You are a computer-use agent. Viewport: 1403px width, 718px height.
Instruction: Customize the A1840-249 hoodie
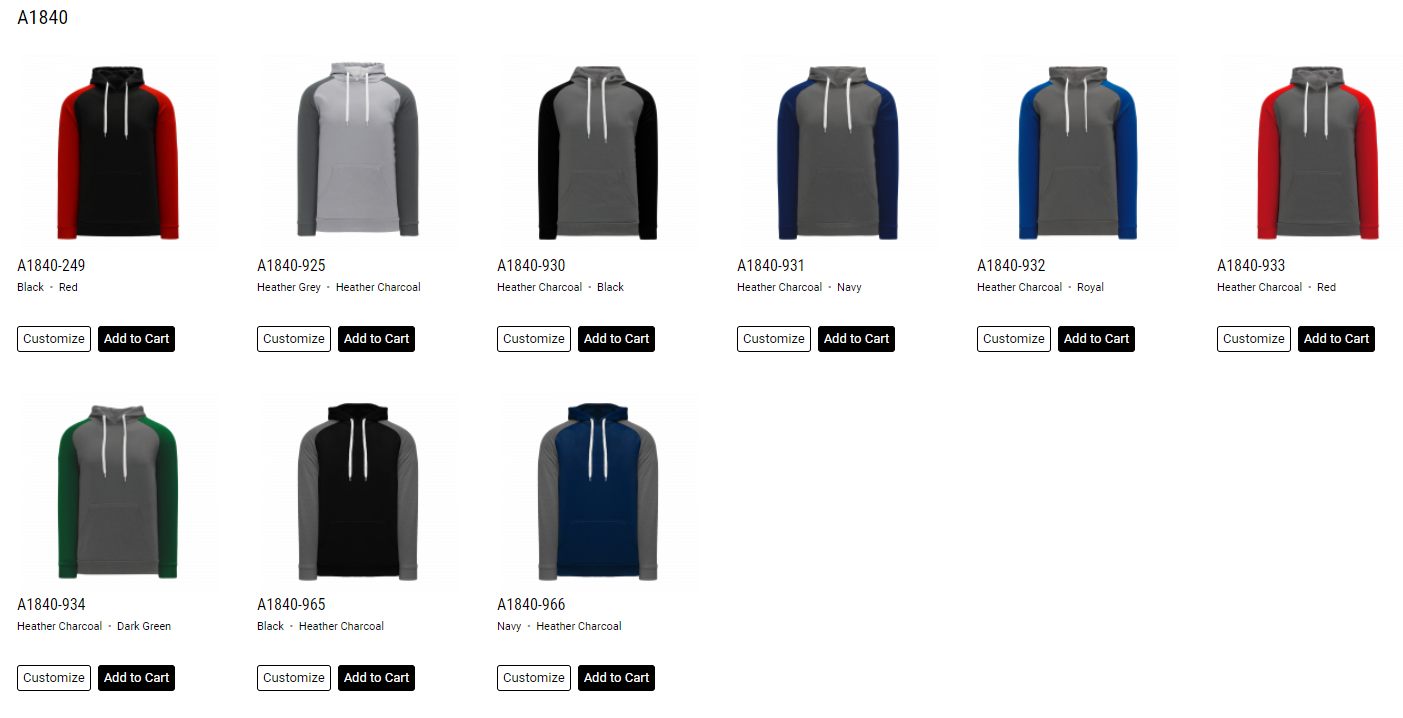pos(54,339)
